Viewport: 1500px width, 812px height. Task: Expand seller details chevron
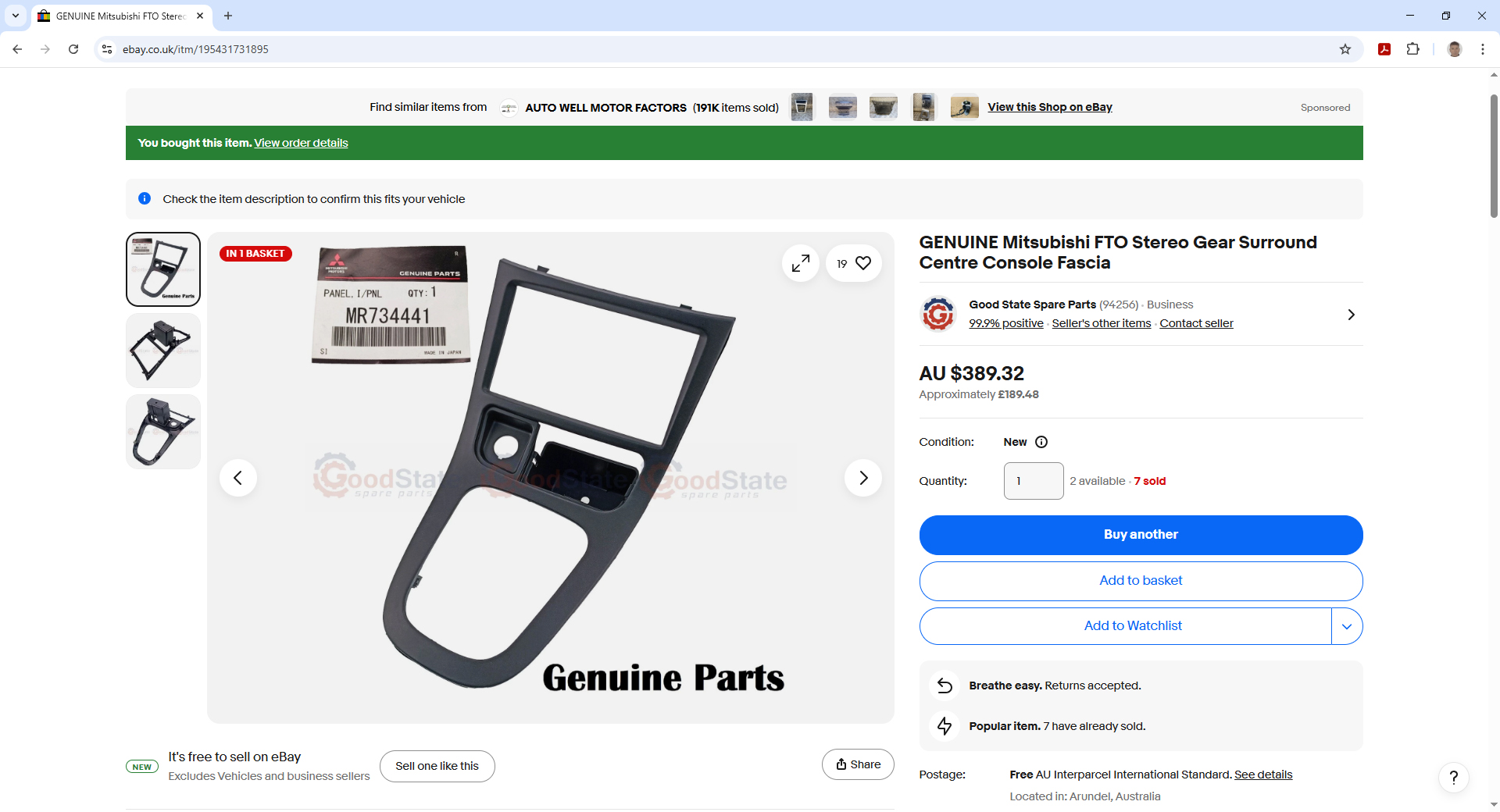1351,315
